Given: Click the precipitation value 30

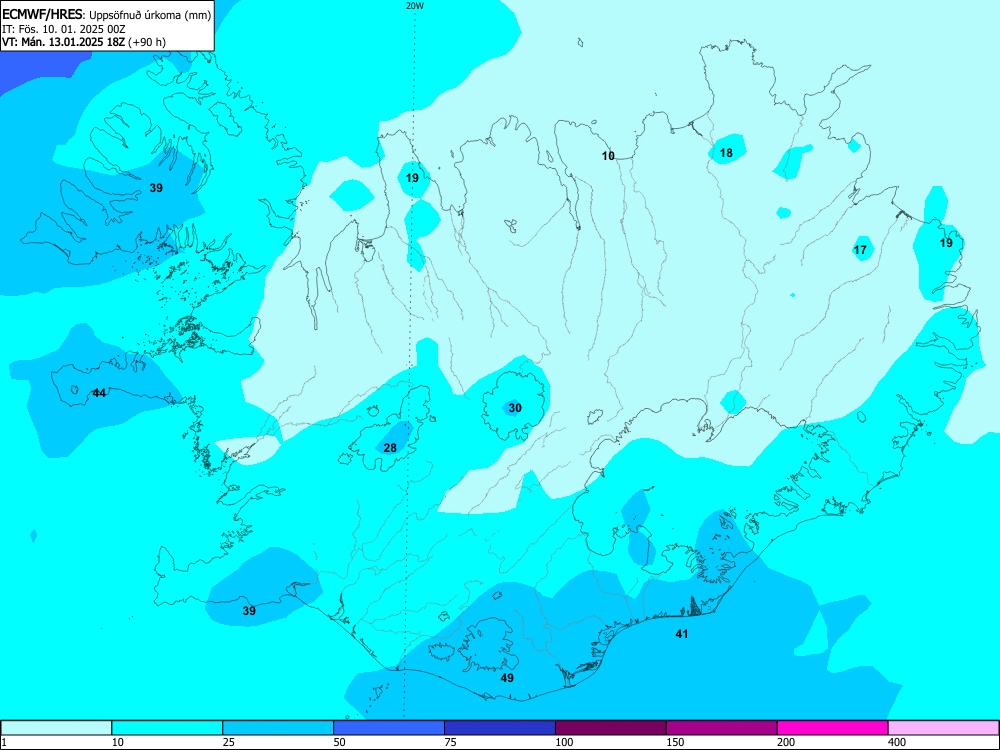Looking at the screenshot, I should [515, 408].
